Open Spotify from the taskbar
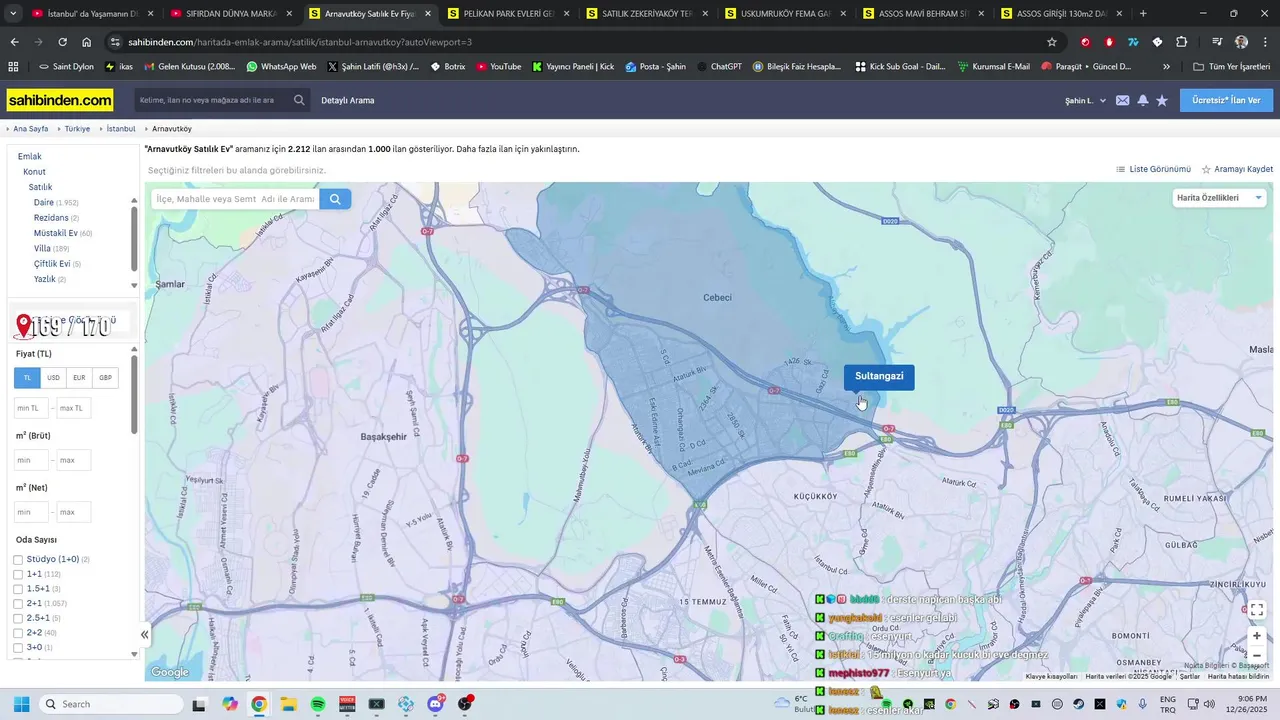The width and height of the screenshot is (1280, 720). click(x=318, y=704)
